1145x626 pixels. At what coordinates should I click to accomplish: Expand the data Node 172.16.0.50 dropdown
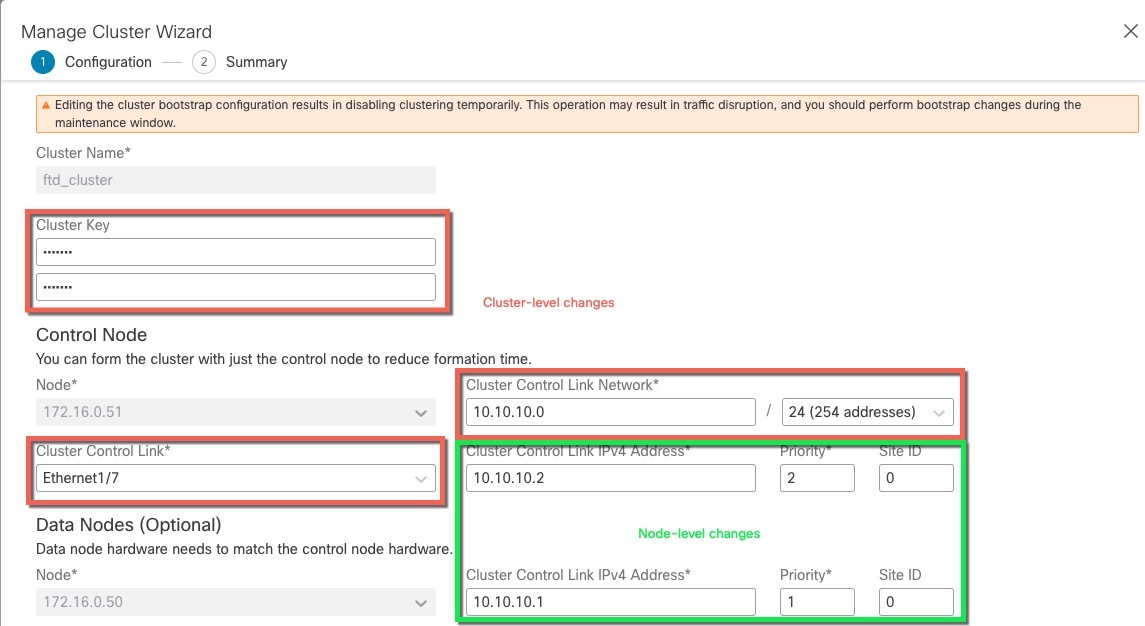[x=236, y=602]
